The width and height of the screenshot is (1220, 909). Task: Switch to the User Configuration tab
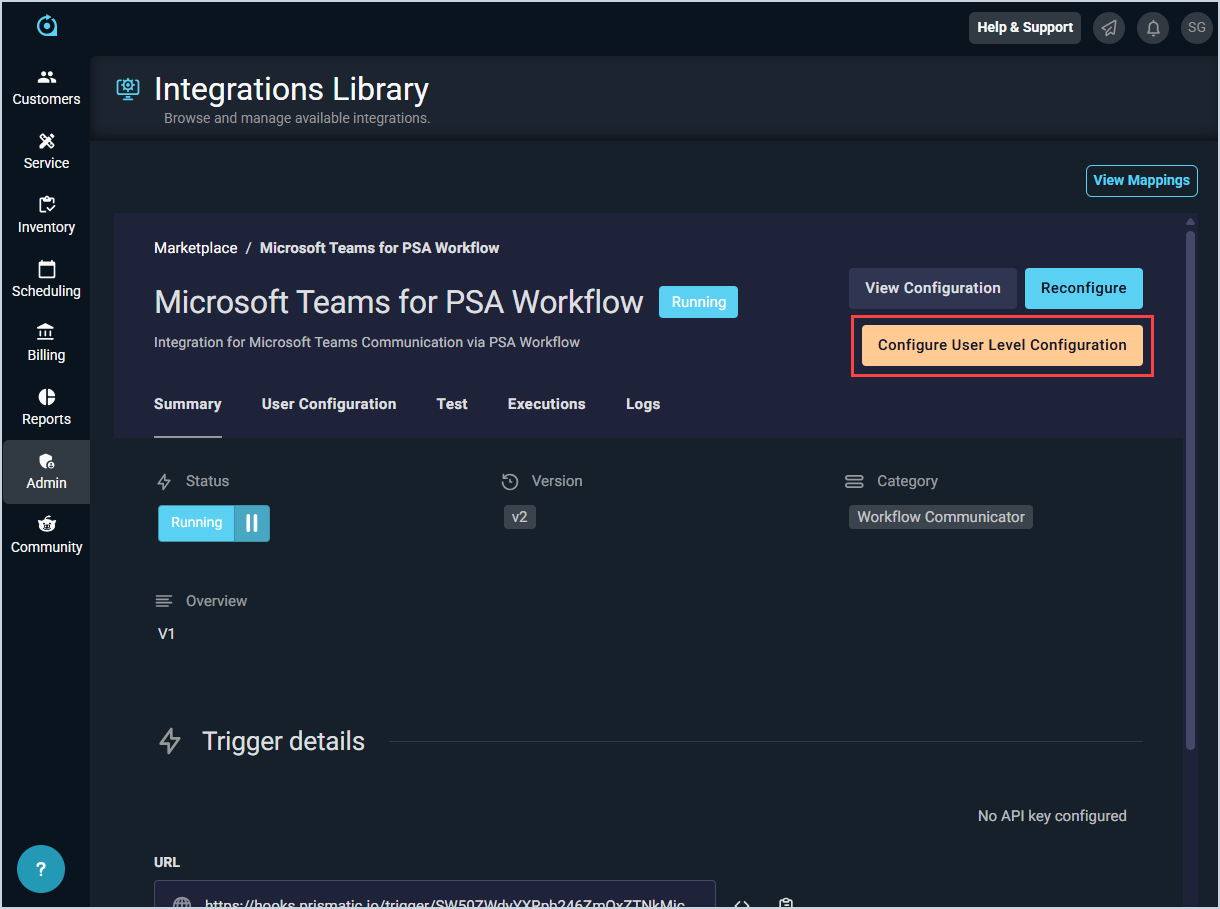coord(329,404)
